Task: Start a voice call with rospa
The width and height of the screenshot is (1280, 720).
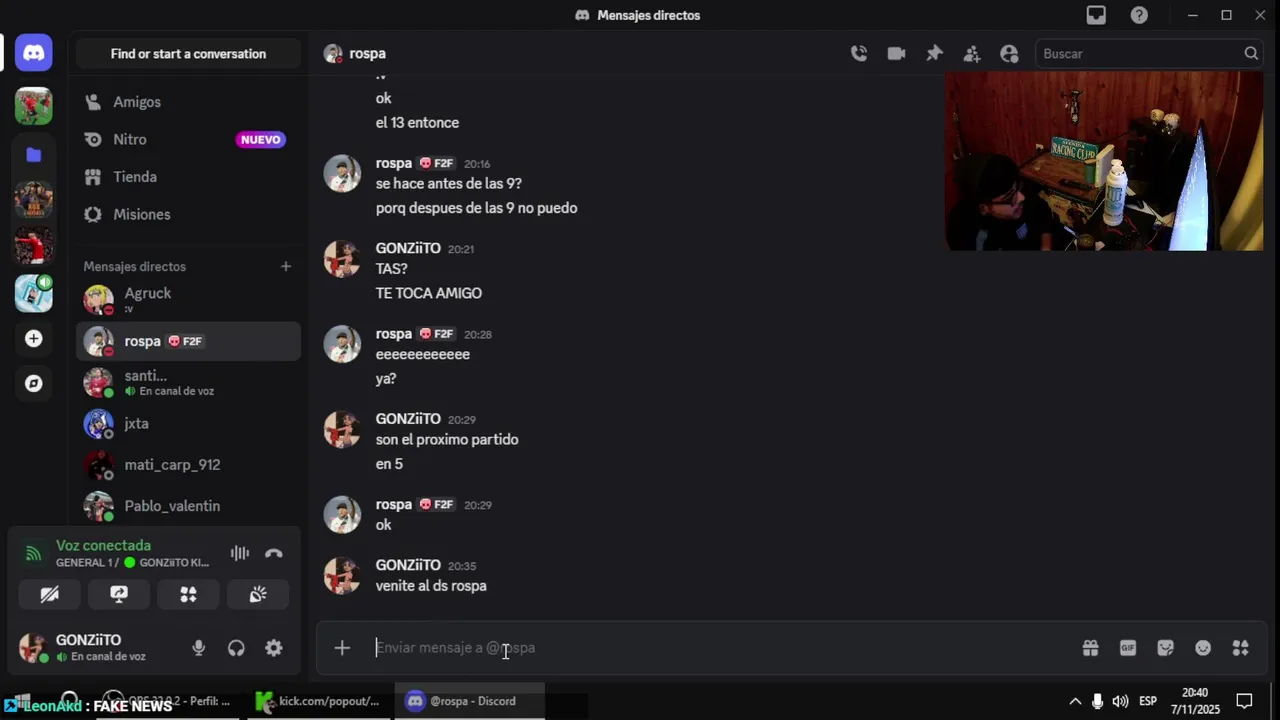Action: coord(859,54)
